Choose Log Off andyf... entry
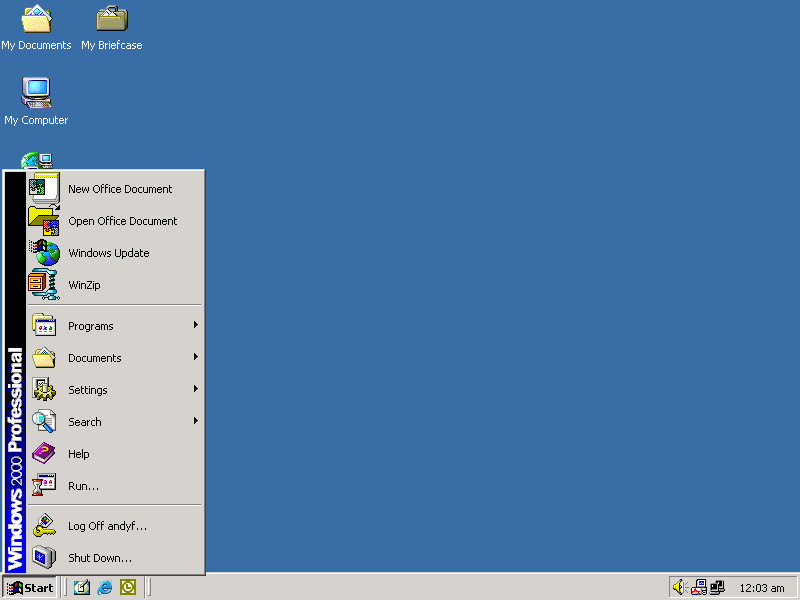Image resolution: width=800 pixels, height=600 pixels. tap(115, 526)
